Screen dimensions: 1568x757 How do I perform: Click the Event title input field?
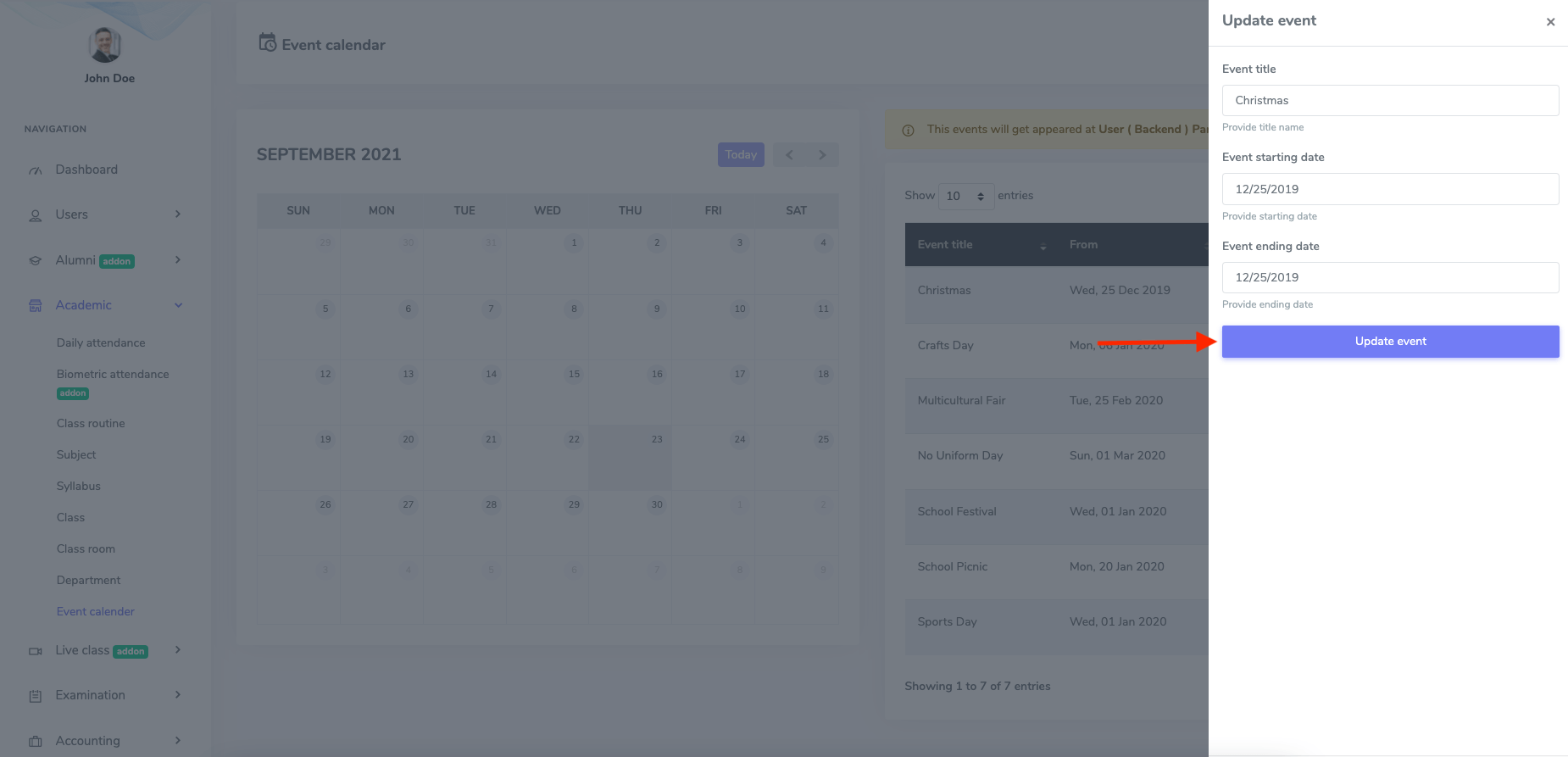coord(1390,100)
